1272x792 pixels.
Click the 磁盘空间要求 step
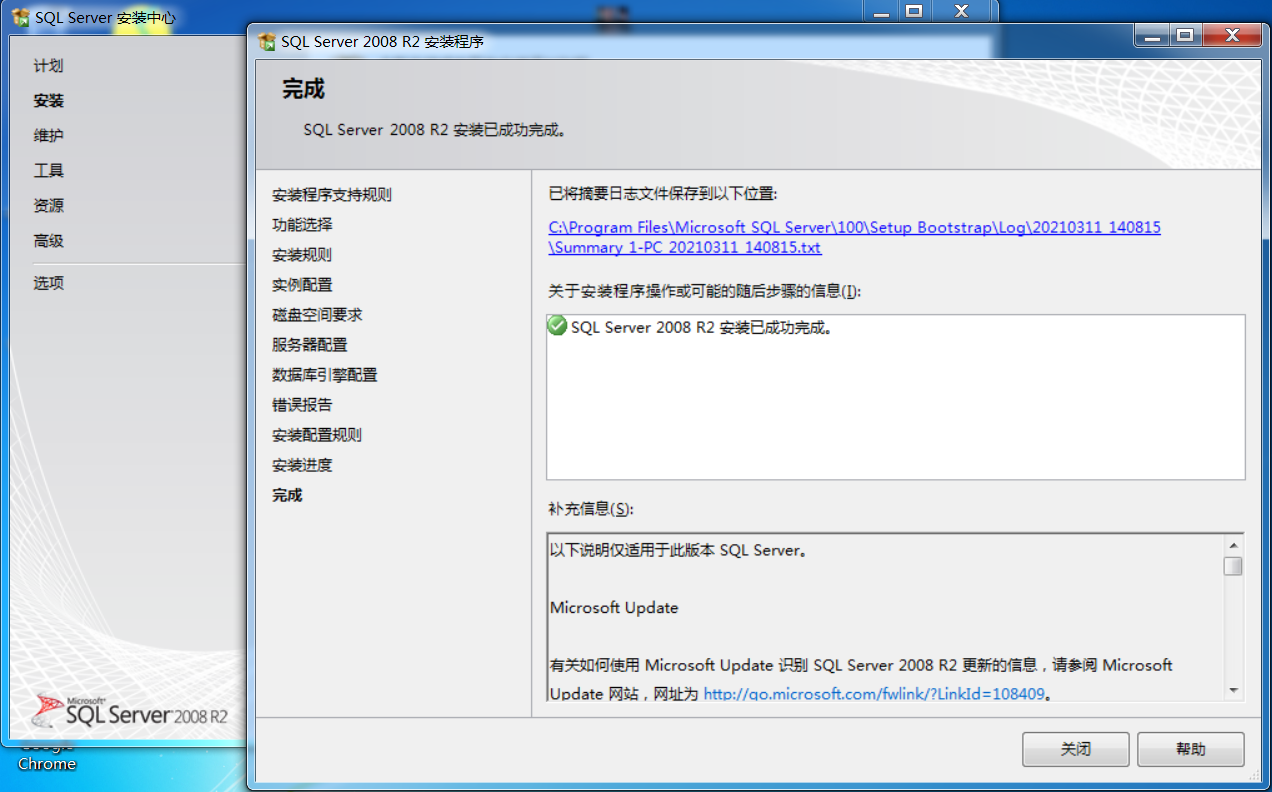click(x=317, y=315)
